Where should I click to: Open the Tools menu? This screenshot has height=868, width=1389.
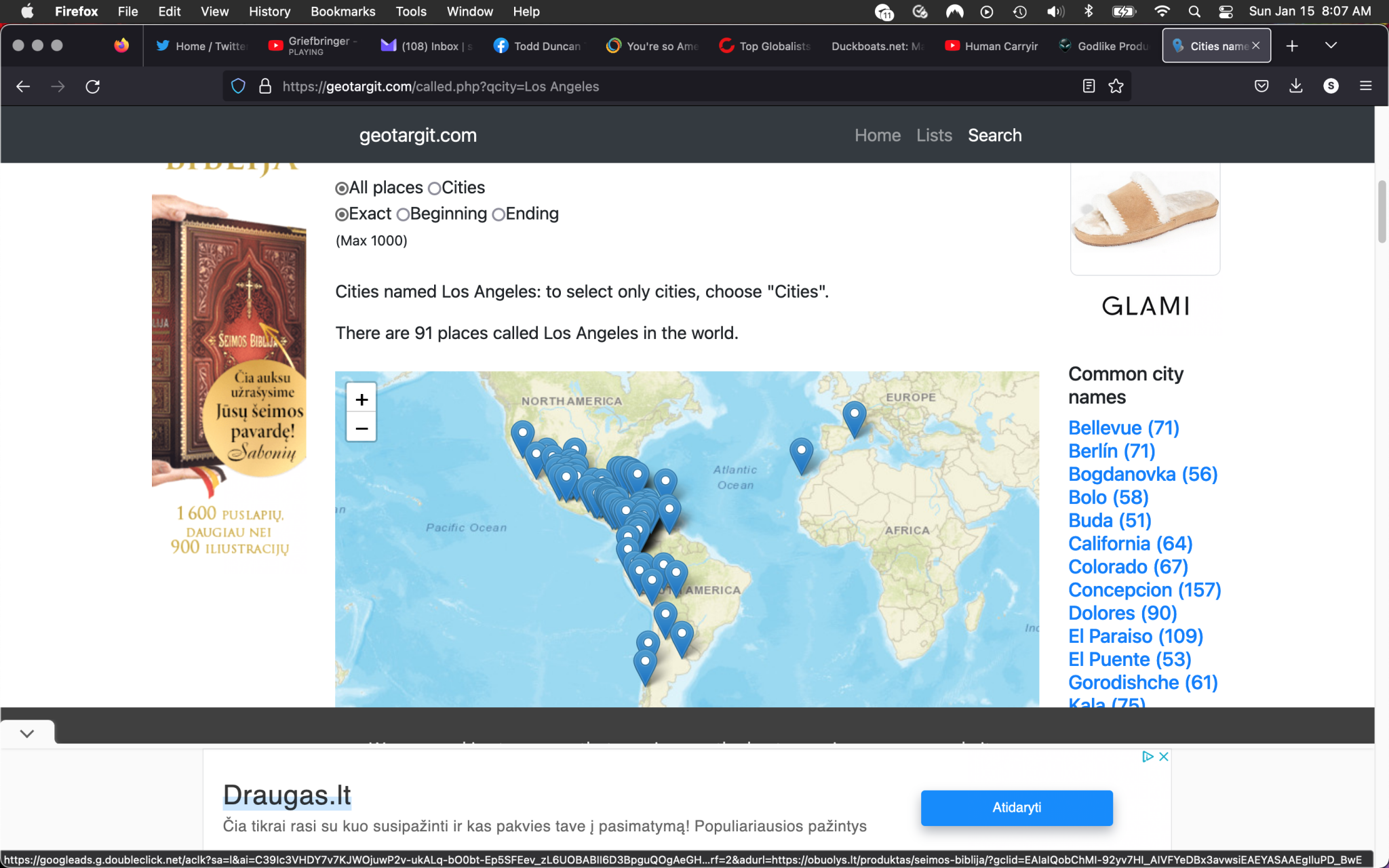(411, 12)
